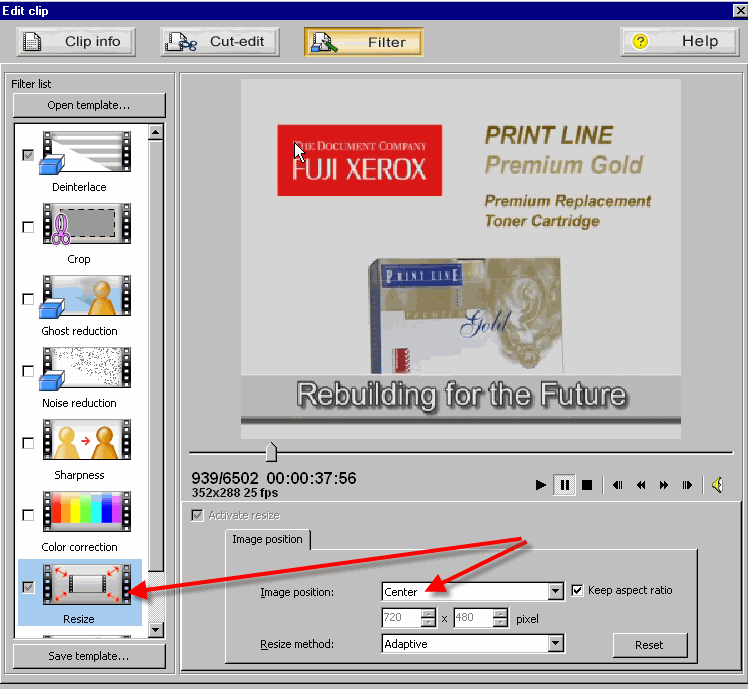Switch to the Clip info tab

click(76, 42)
